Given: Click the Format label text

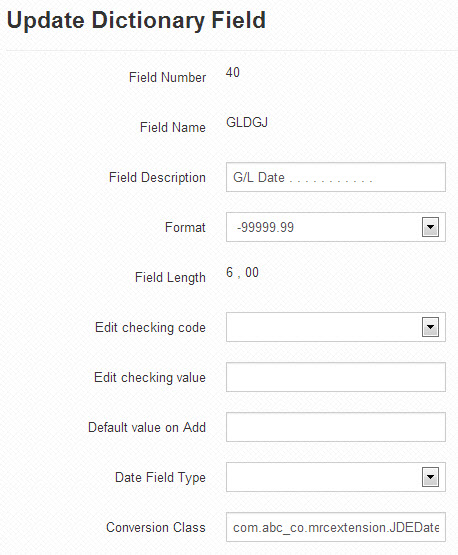Looking at the screenshot, I should (185, 227).
